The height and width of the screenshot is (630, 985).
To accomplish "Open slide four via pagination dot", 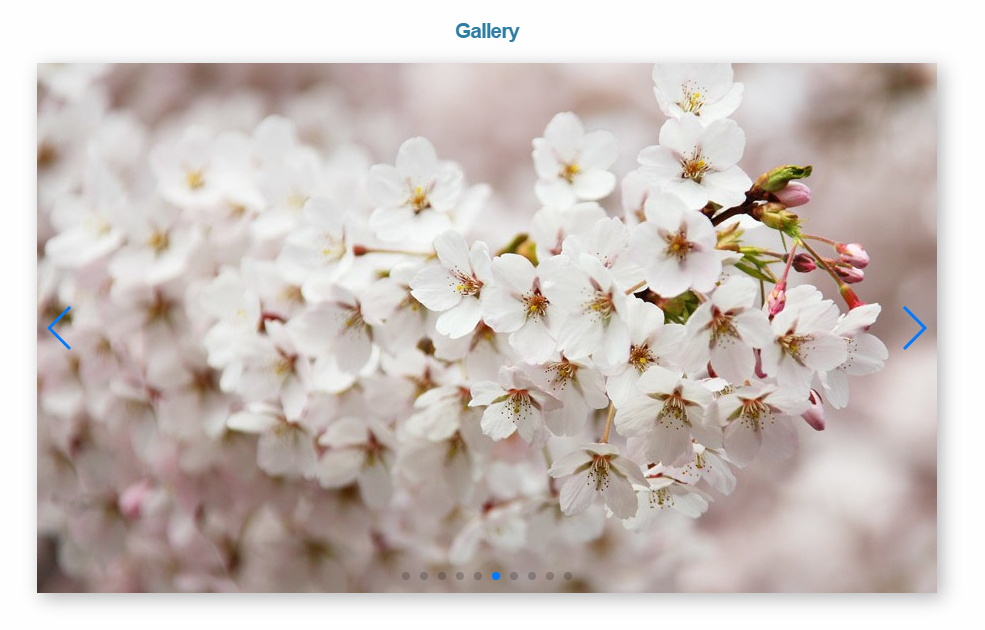I will pyautogui.click(x=459, y=576).
